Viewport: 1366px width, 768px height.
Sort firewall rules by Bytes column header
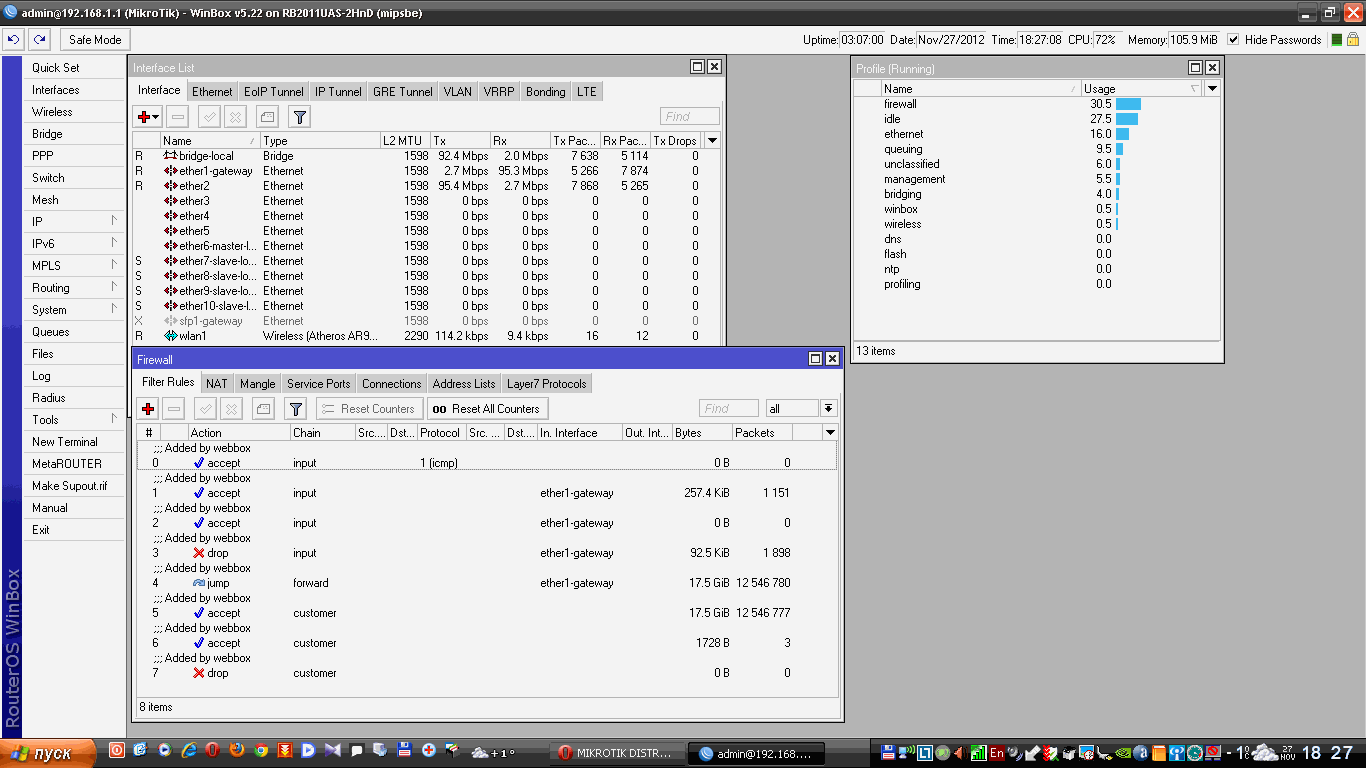[702, 433]
